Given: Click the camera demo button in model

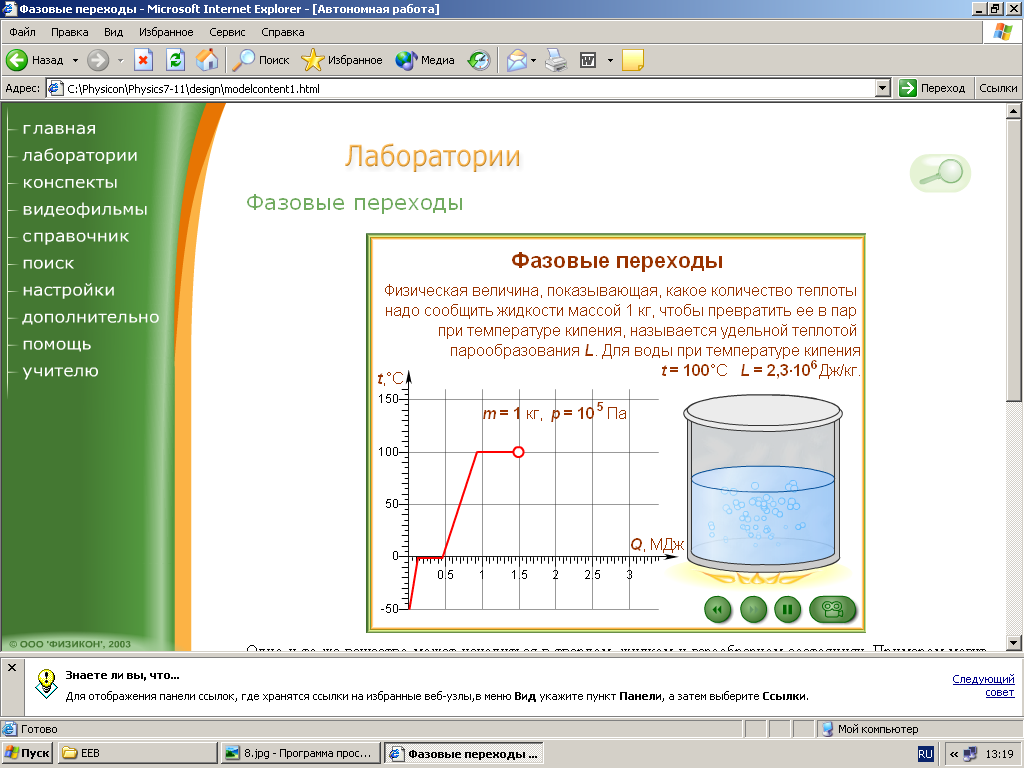Looking at the screenshot, I should (x=833, y=610).
